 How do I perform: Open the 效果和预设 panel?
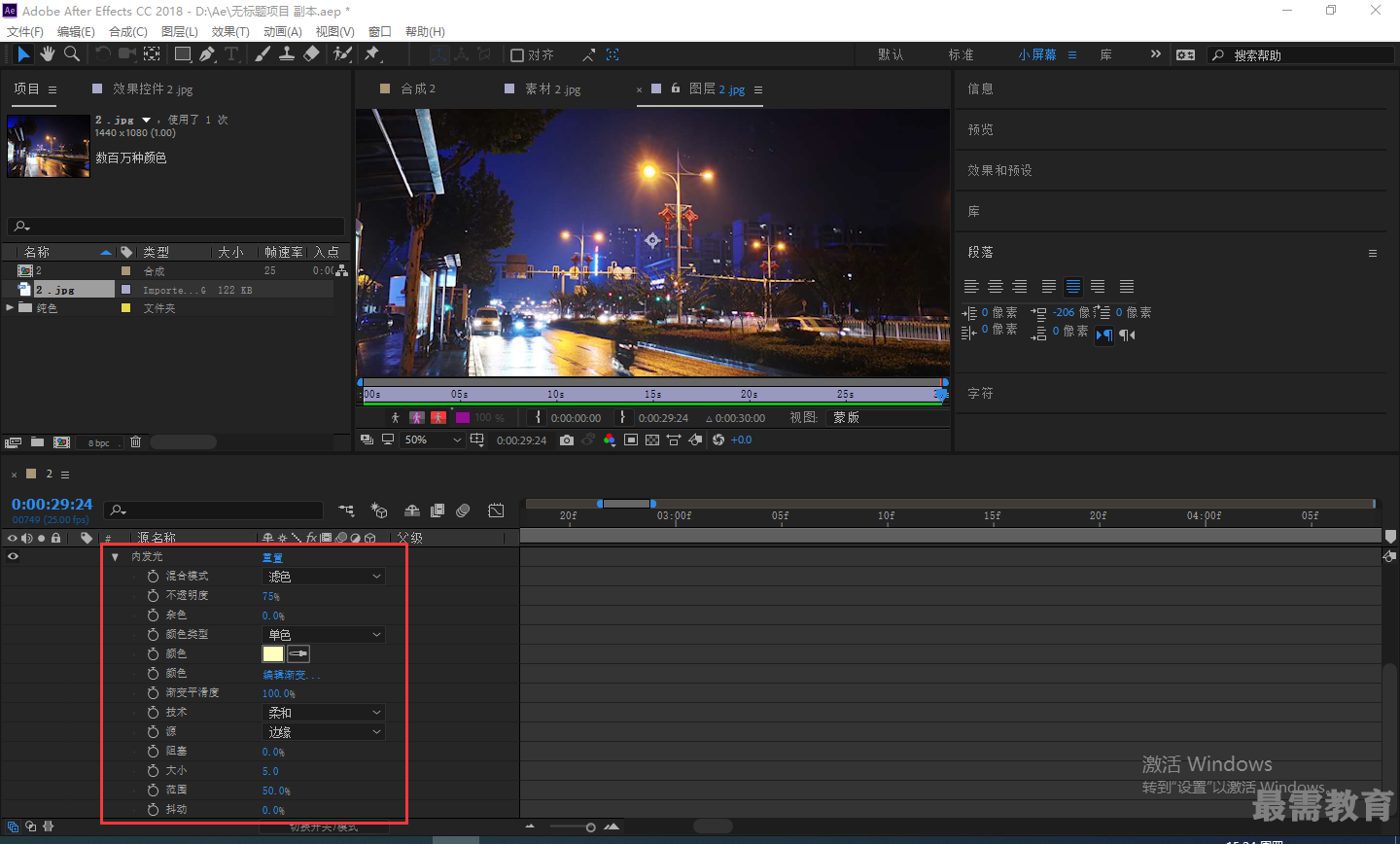pos(999,170)
